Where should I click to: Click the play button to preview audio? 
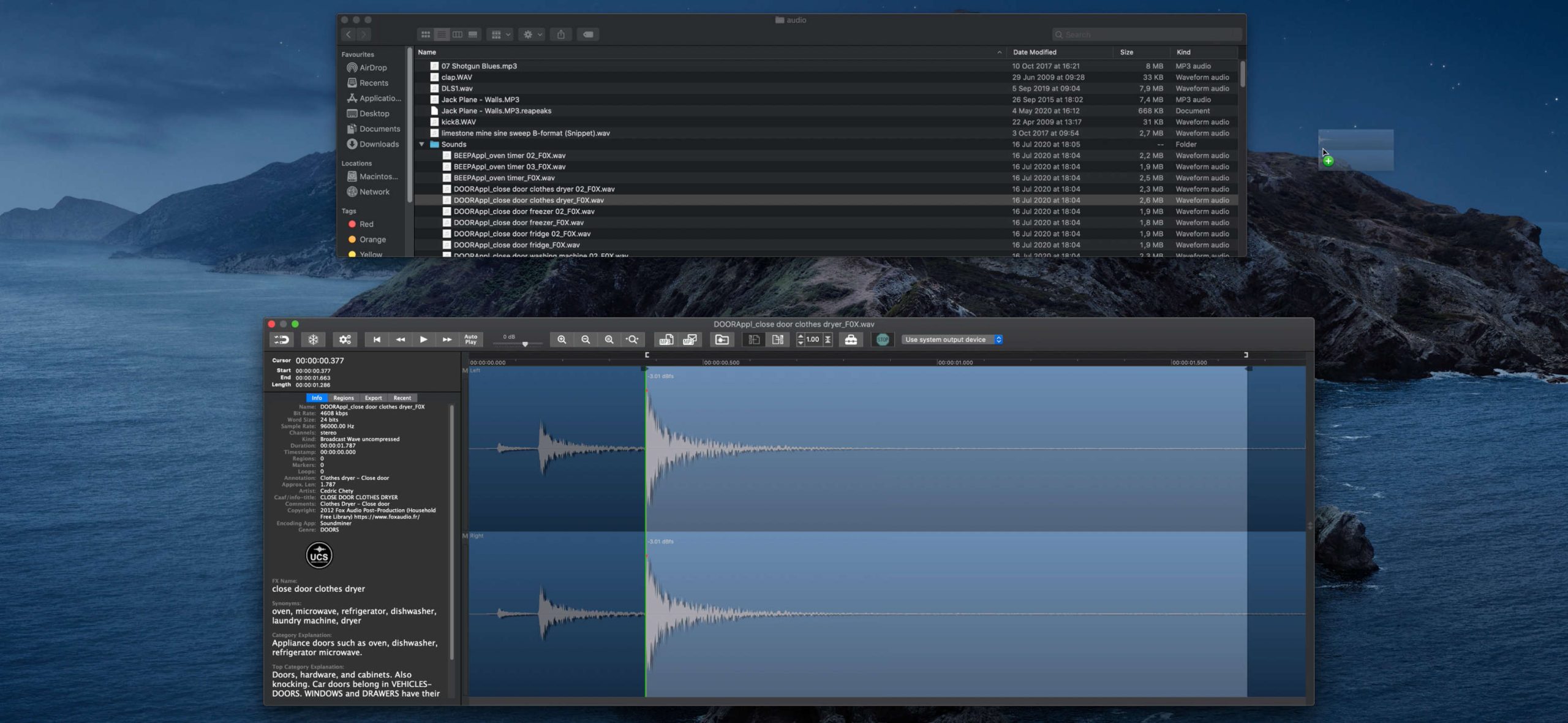point(423,339)
